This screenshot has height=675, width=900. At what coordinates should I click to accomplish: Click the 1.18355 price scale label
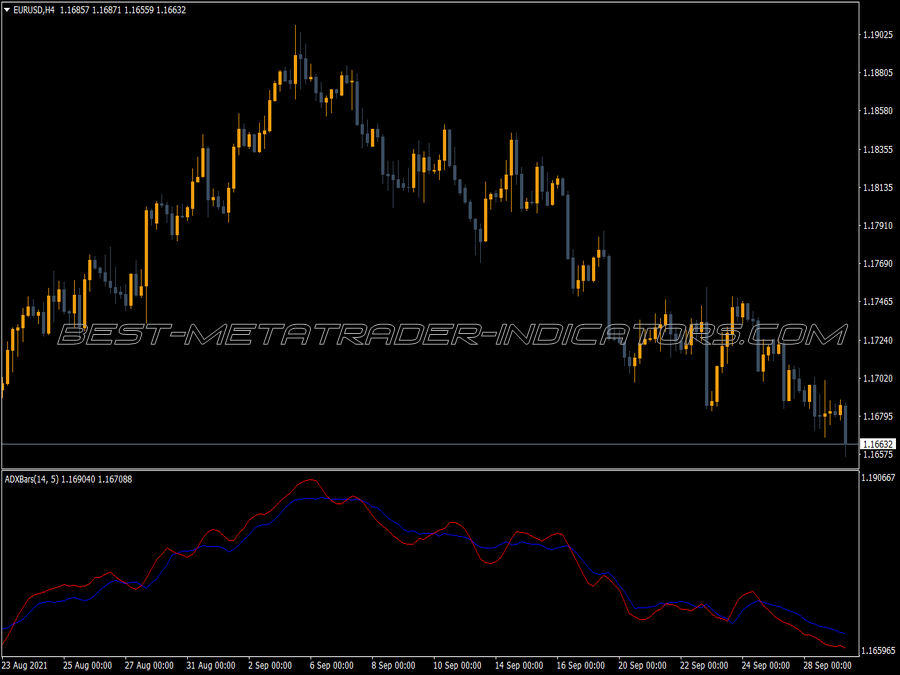click(878, 150)
